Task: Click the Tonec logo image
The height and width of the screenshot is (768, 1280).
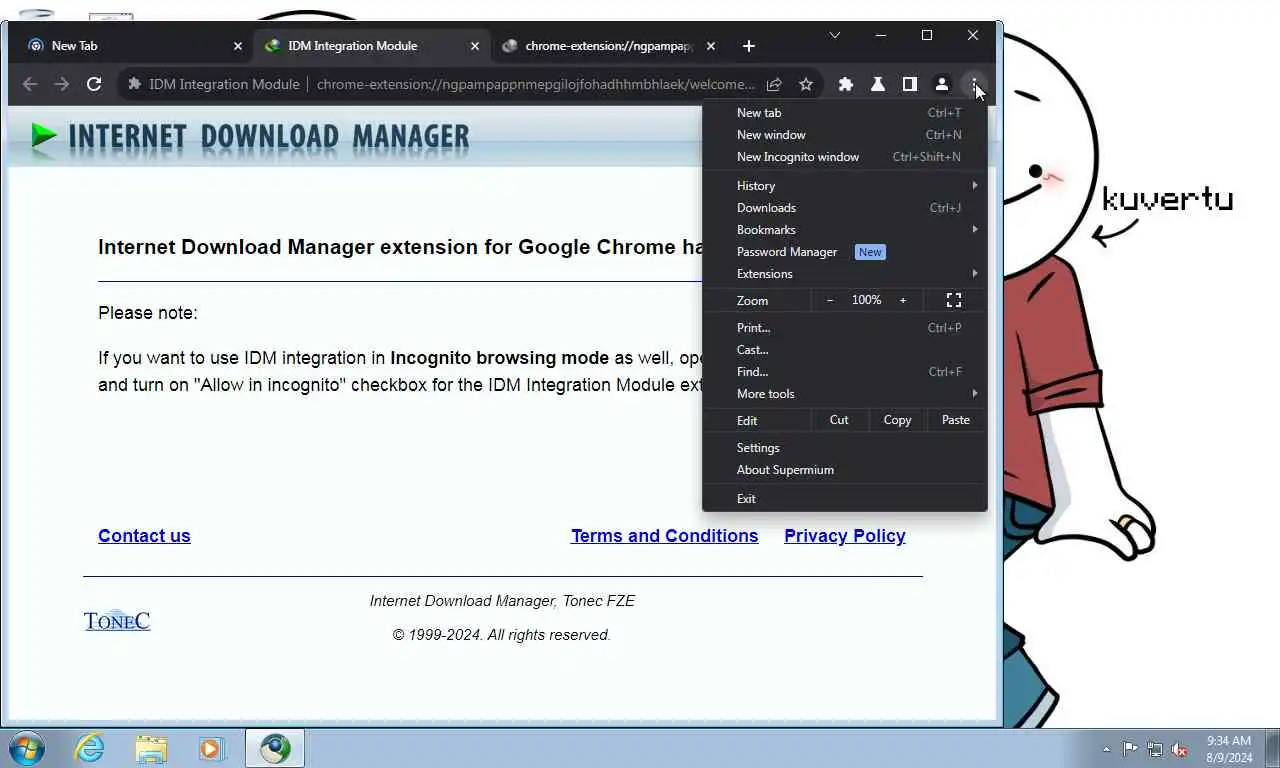Action: (x=117, y=621)
